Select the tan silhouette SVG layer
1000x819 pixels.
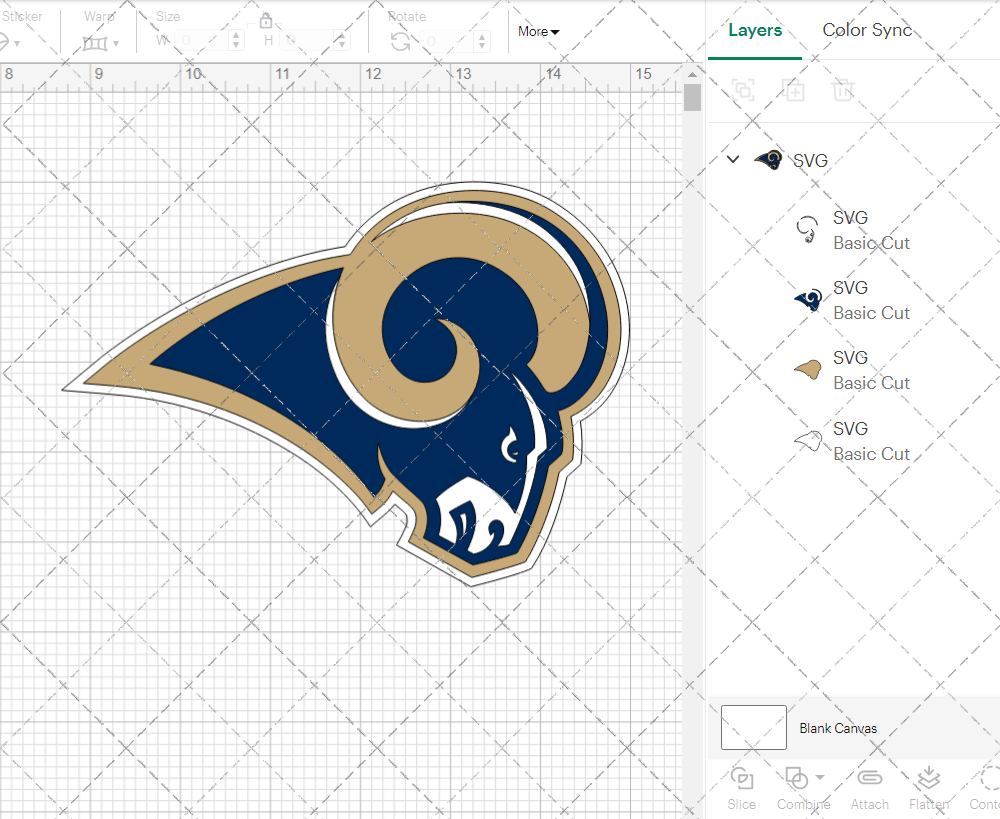(x=853, y=370)
